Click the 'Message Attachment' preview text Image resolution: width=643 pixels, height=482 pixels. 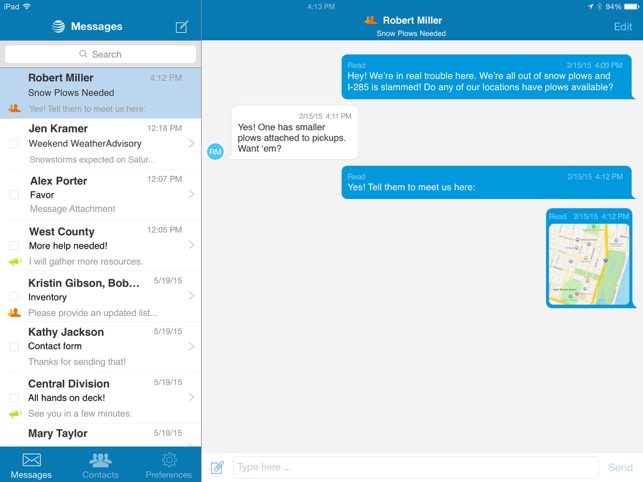click(73, 209)
